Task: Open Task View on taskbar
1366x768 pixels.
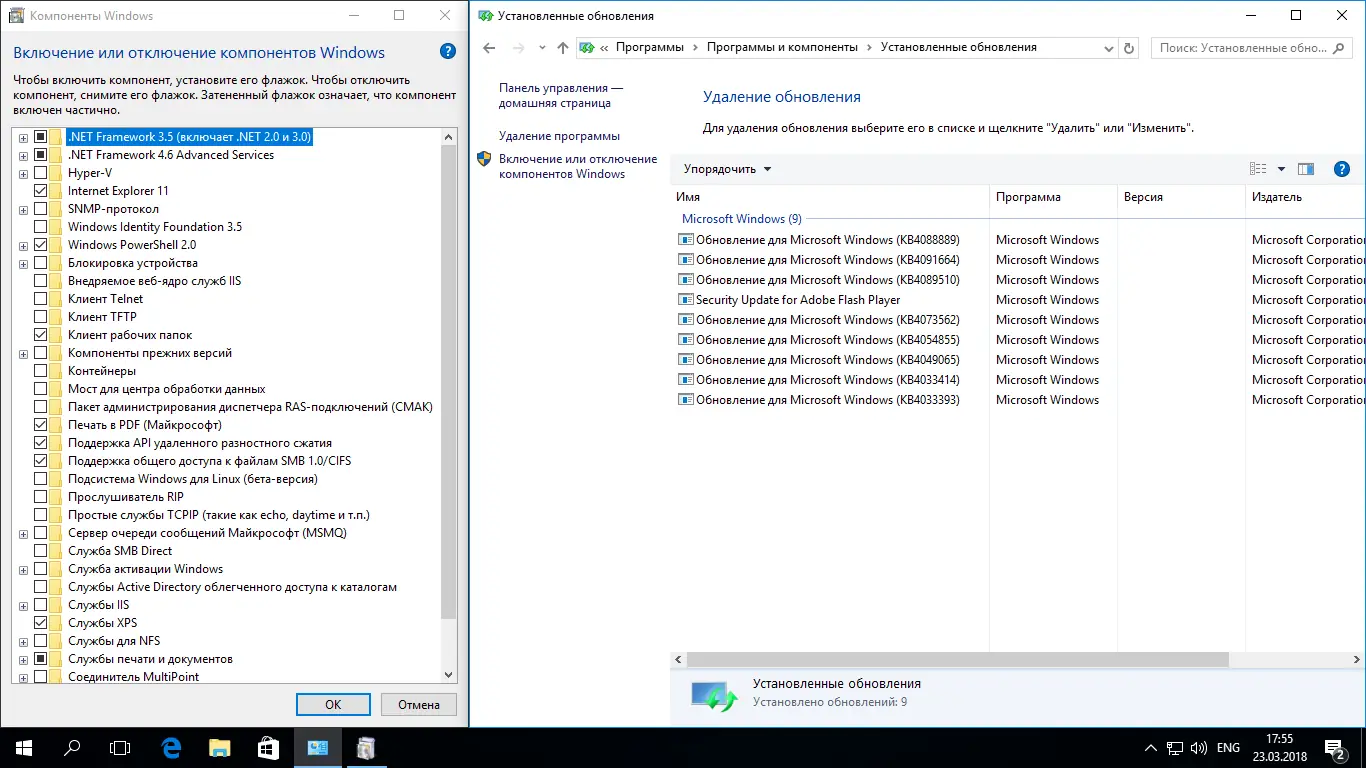Action: 120,747
